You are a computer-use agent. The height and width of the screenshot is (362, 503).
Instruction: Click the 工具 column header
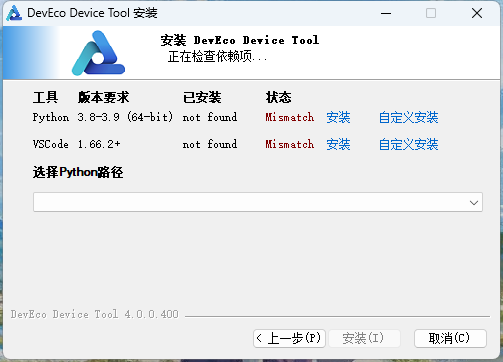[x=45, y=97]
